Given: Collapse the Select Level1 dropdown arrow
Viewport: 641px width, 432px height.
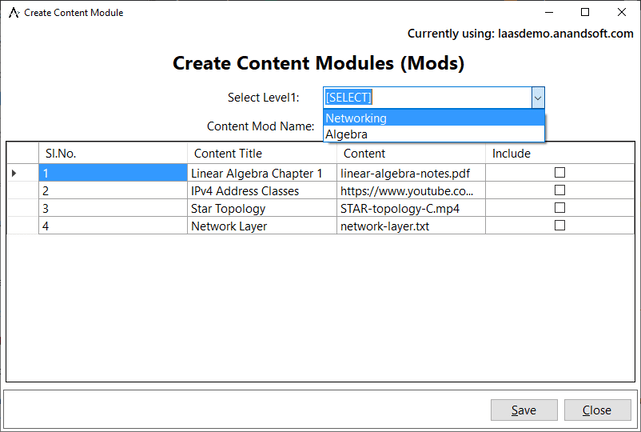Looking at the screenshot, I should coord(537,97).
